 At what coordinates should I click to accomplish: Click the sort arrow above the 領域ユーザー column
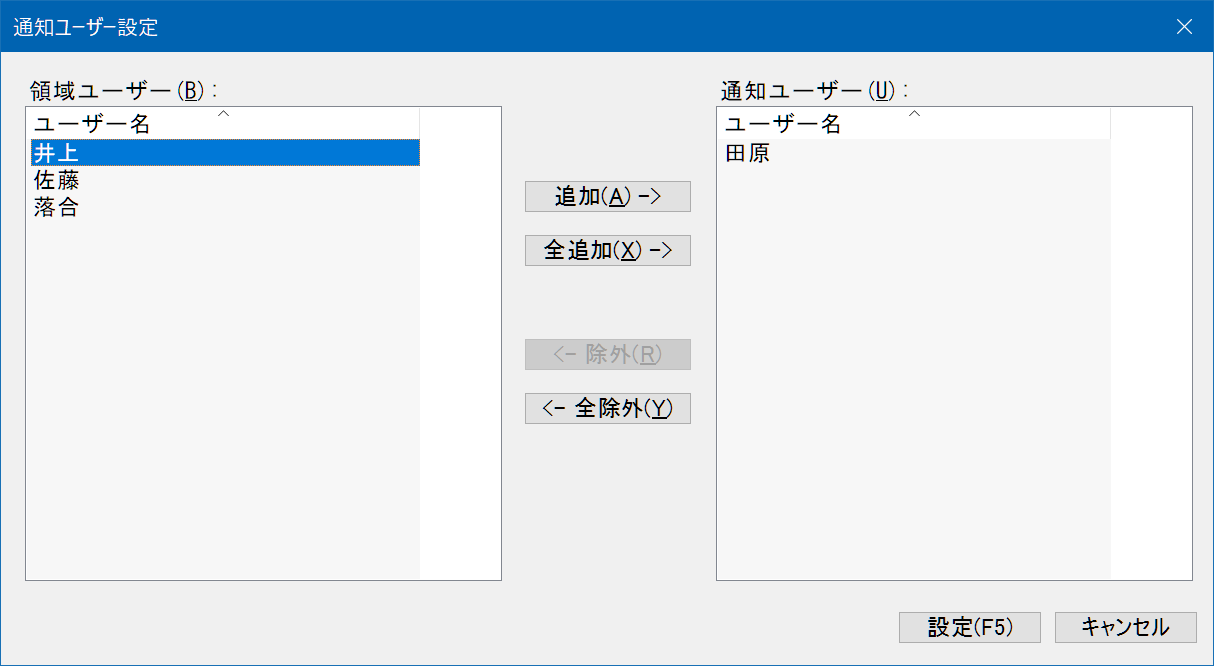(224, 114)
